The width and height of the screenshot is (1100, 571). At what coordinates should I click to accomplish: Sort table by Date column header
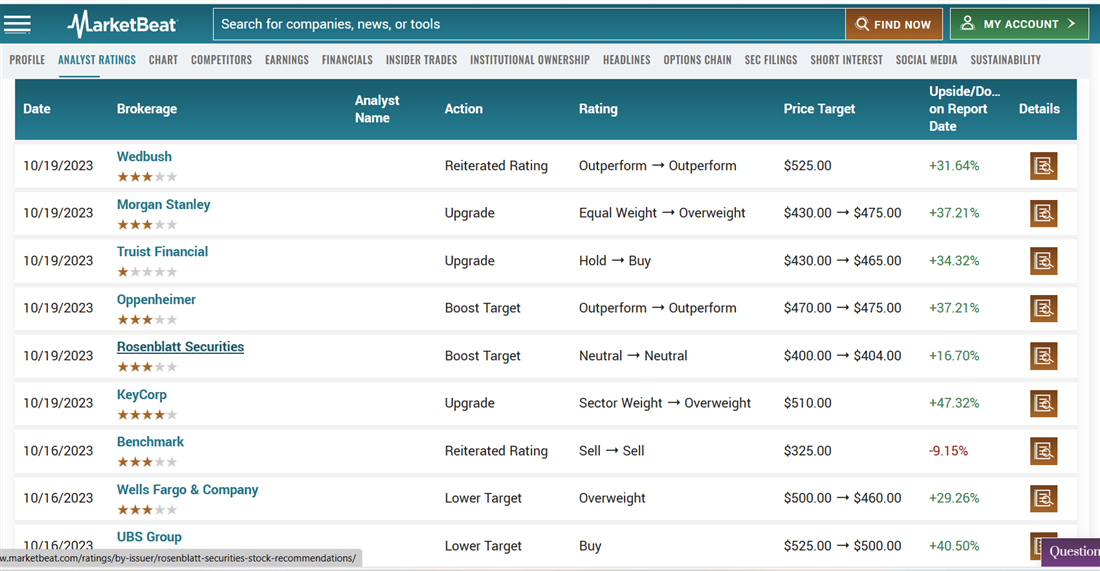37,109
